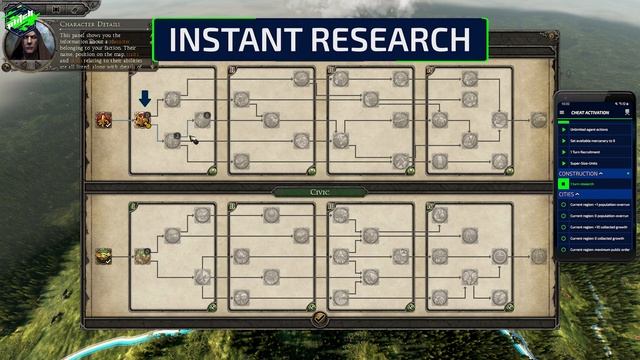Select top-left locked technology in civic tier IV

440,215
